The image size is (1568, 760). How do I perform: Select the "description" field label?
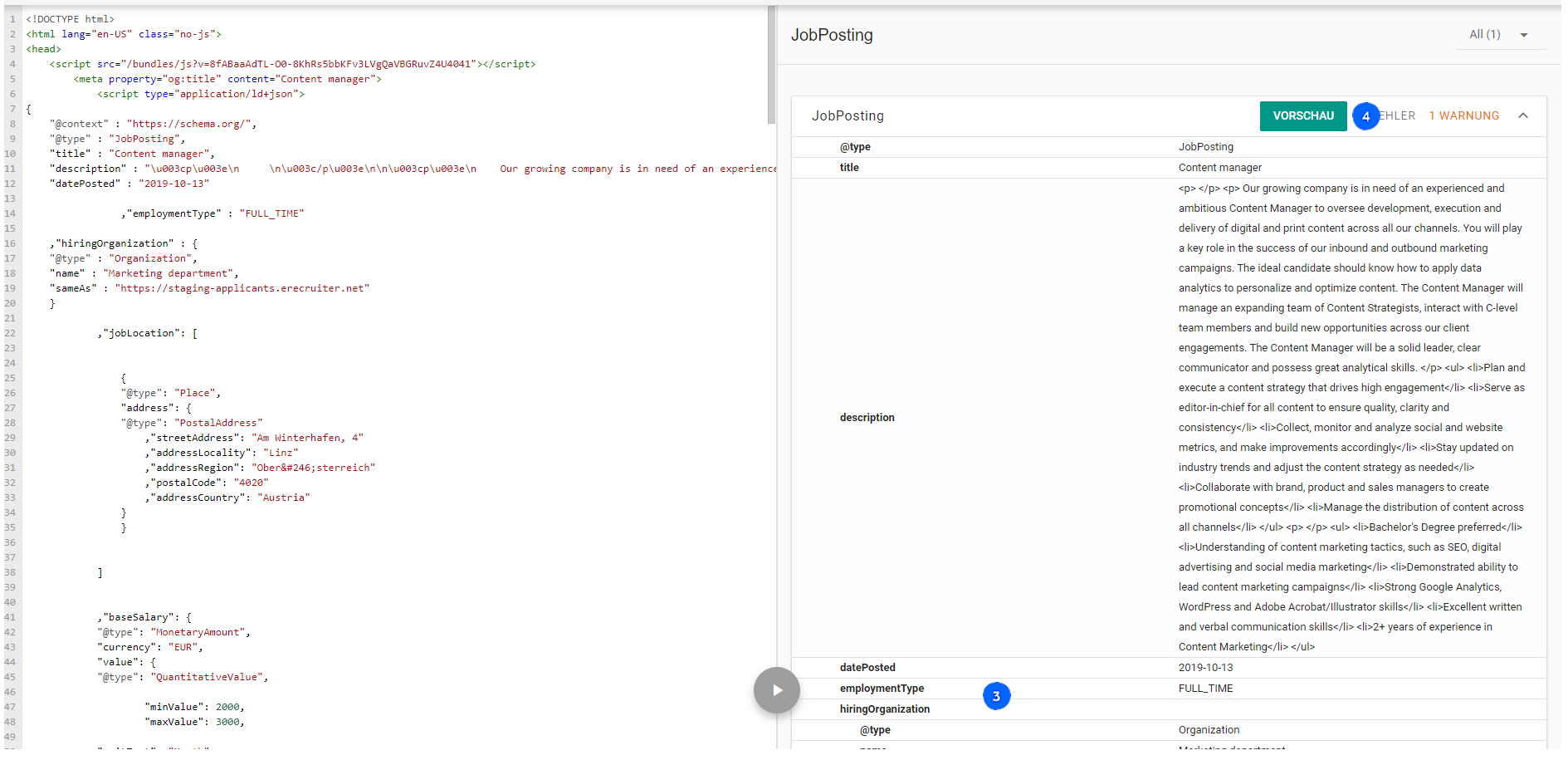point(867,418)
